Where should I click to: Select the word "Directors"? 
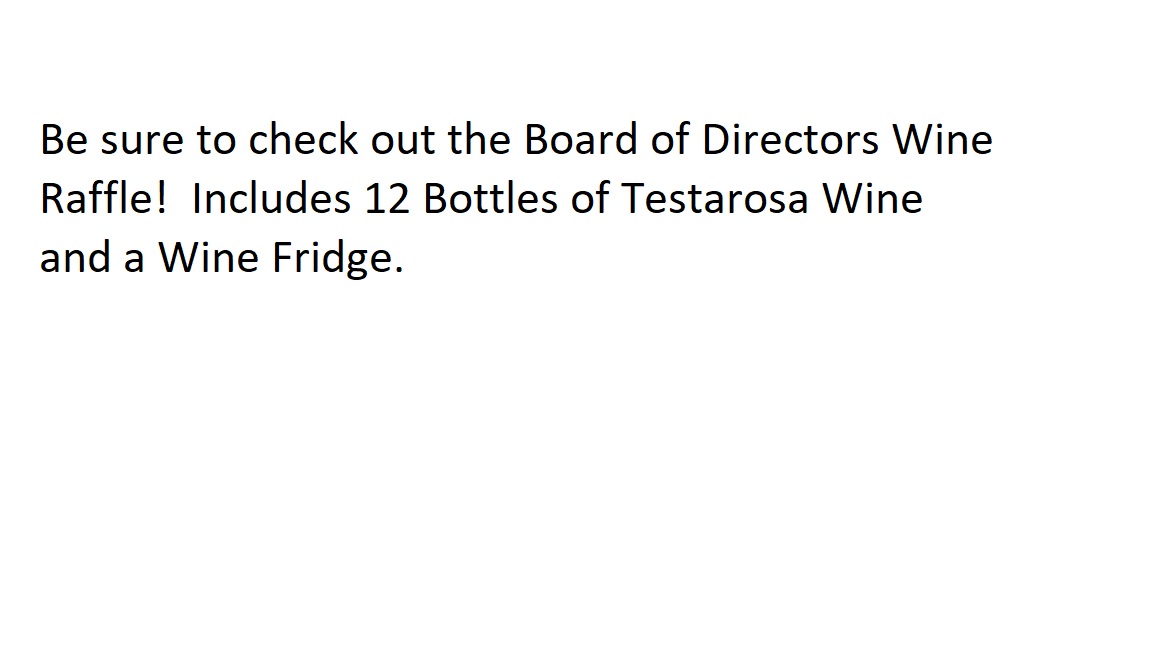point(790,140)
